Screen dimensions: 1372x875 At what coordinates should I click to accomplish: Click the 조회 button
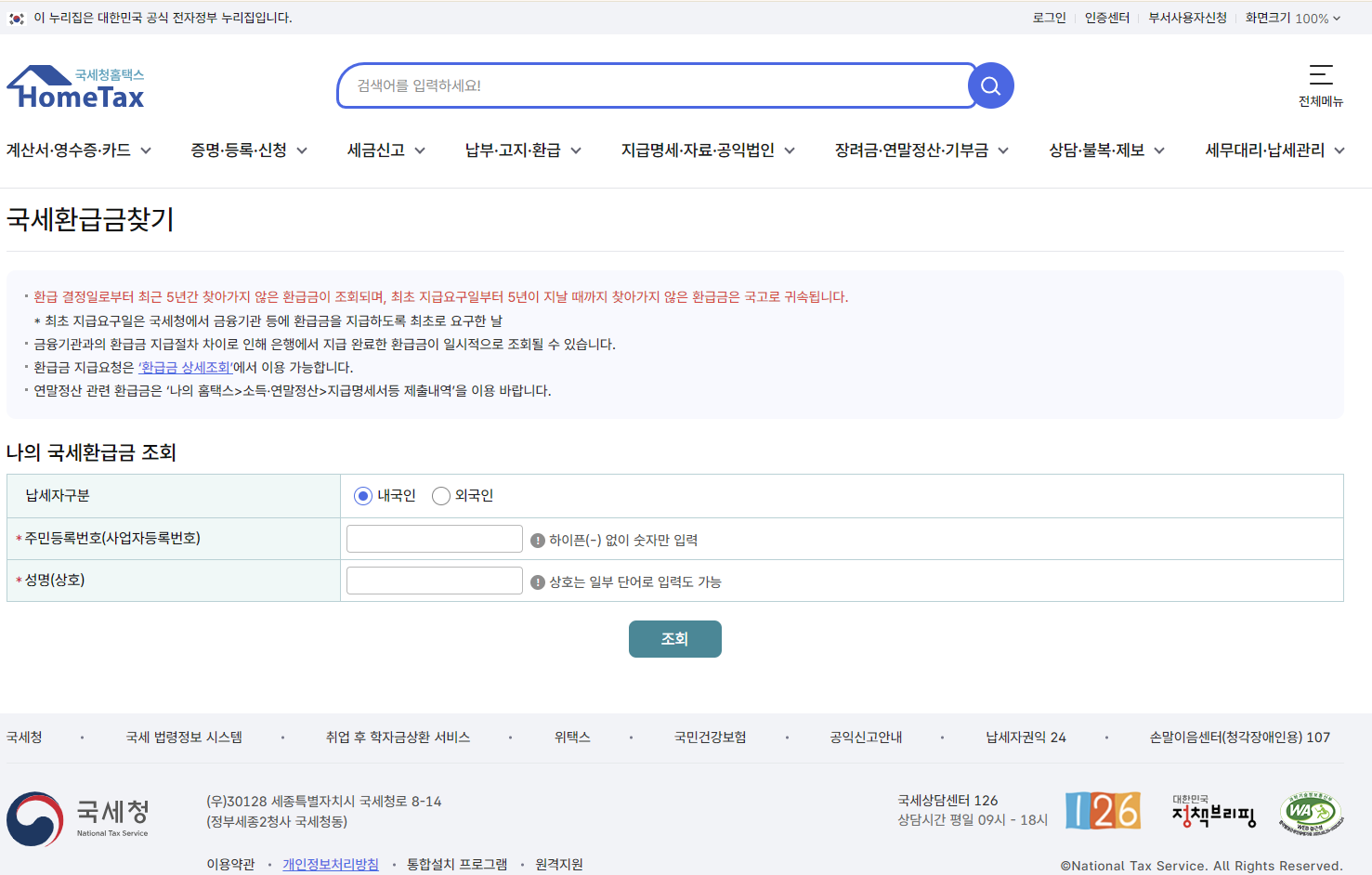tap(674, 638)
